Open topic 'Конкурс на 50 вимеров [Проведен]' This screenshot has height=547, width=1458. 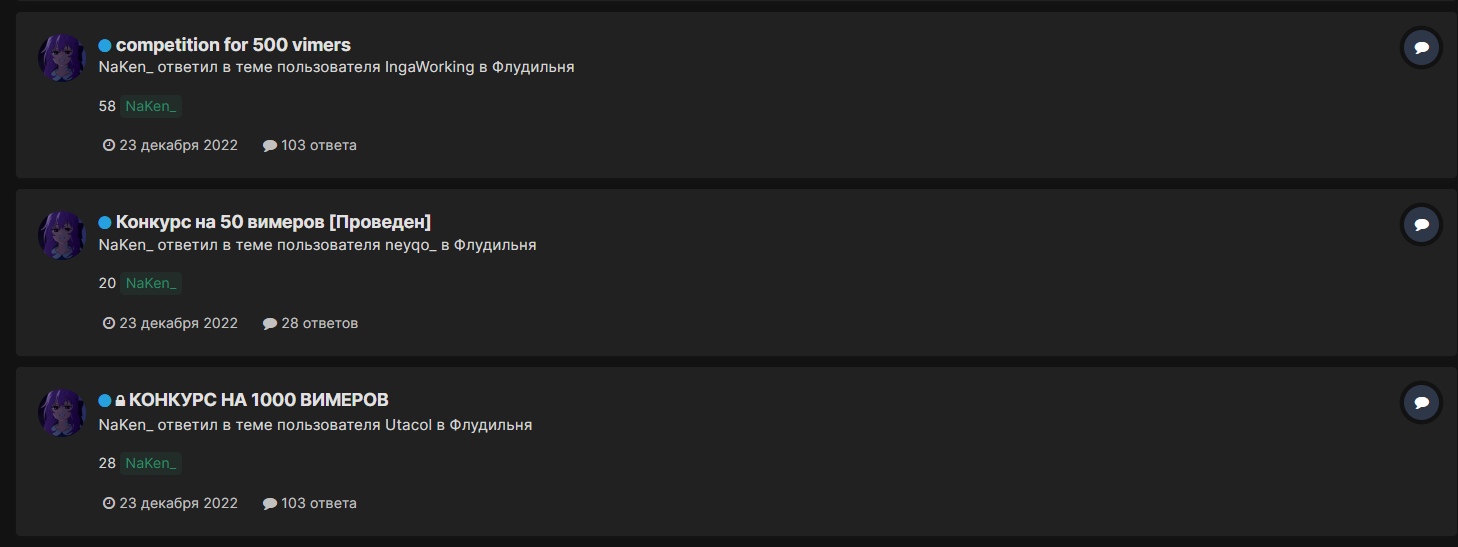pos(273,222)
